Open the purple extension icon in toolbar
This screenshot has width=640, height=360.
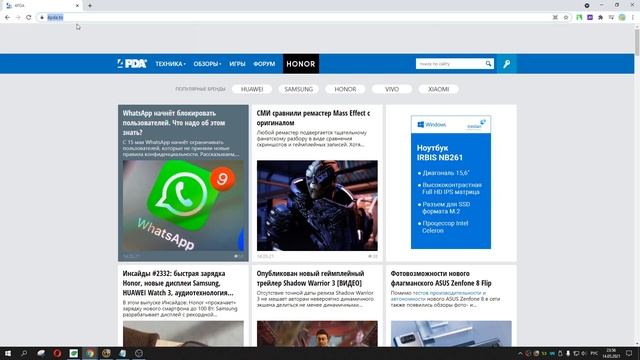click(x=590, y=17)
